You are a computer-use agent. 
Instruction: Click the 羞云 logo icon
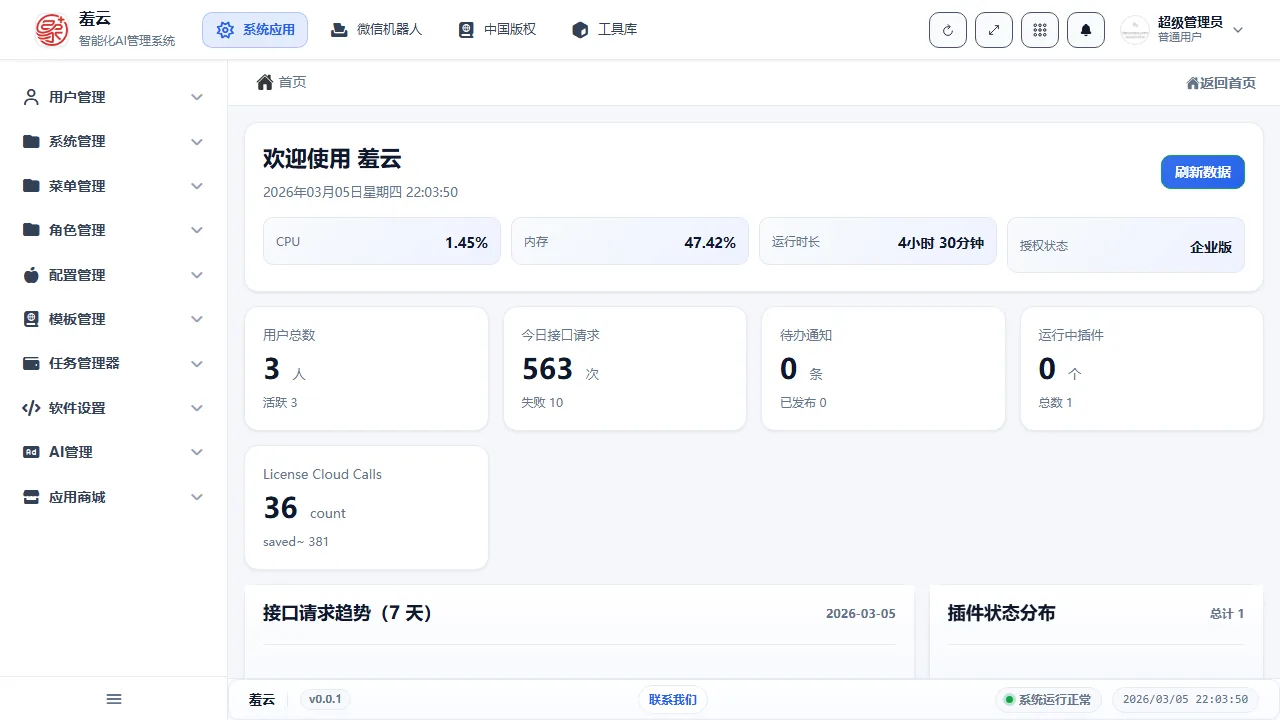pyautogui.click(x=52, y=30)
